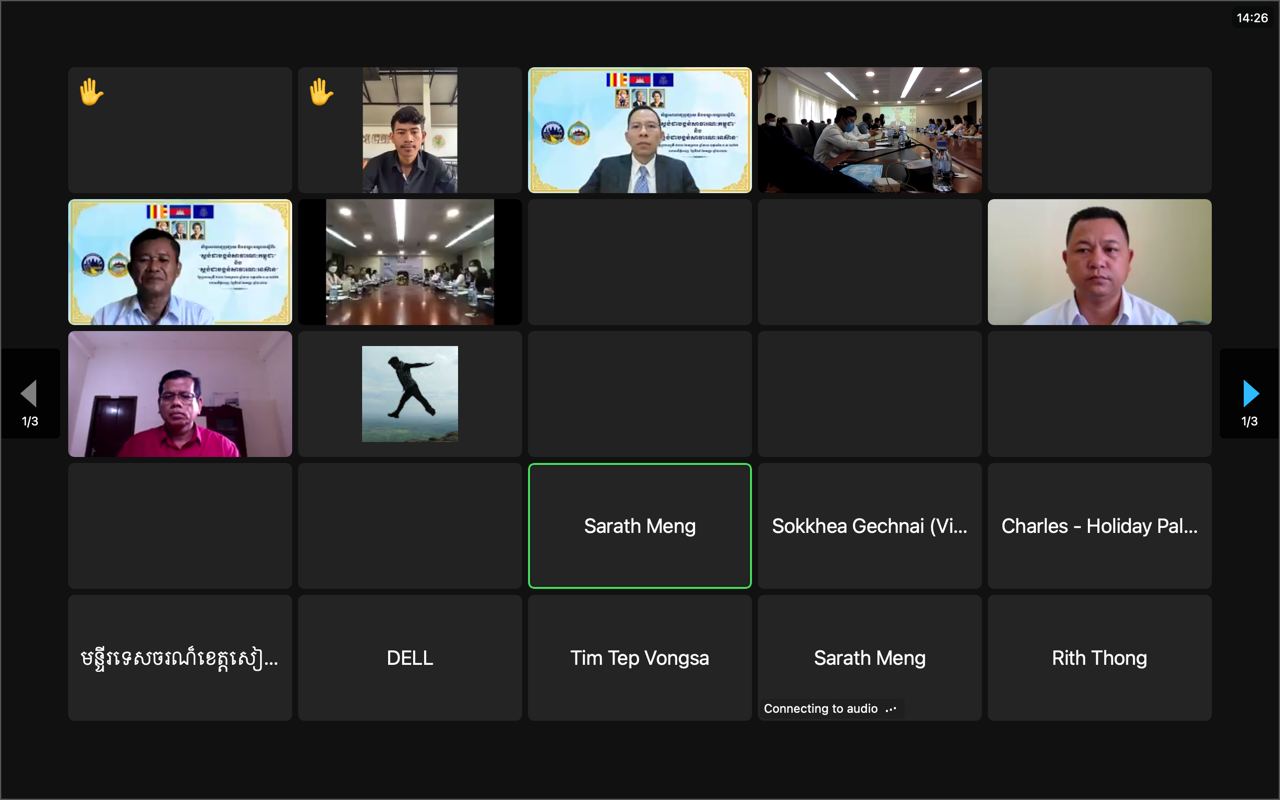Click the raised hand icon beside the man in black shirt

(321, 93)
